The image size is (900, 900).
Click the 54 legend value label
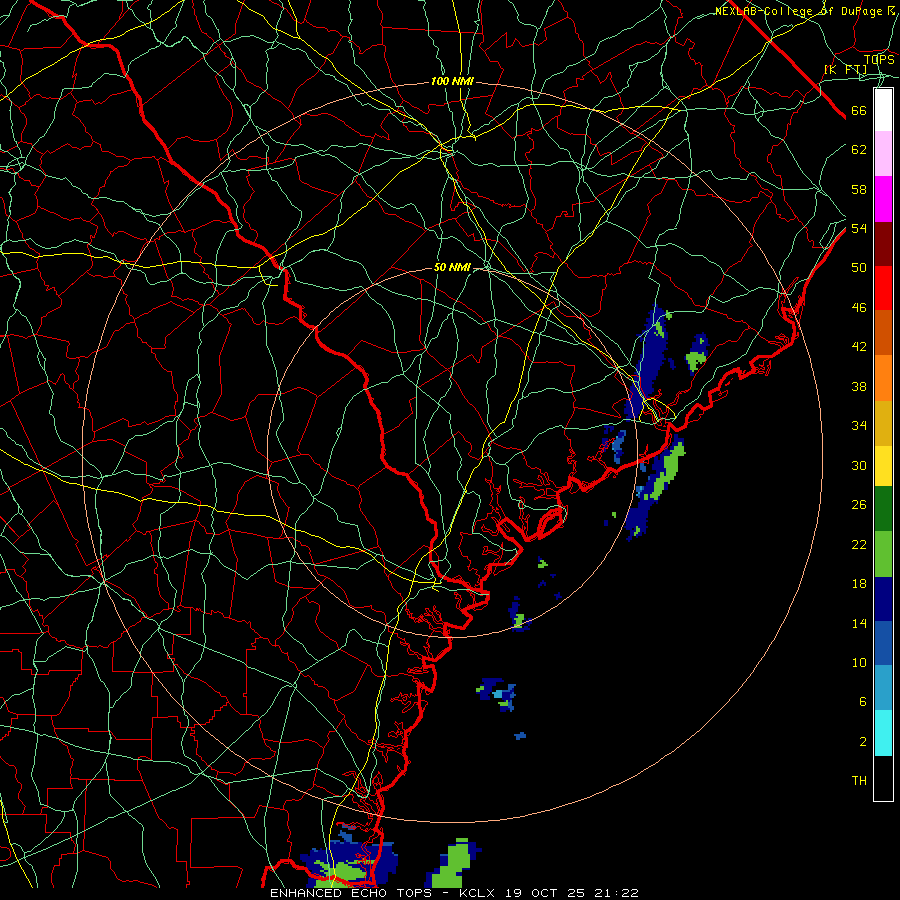pos(859,228)
